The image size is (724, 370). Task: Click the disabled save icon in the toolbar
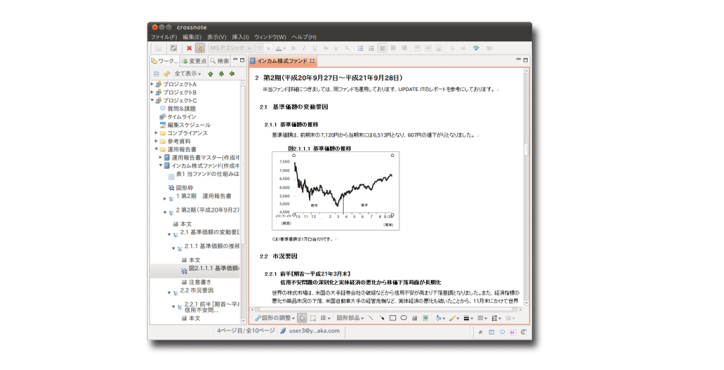(x=158, y=48)
